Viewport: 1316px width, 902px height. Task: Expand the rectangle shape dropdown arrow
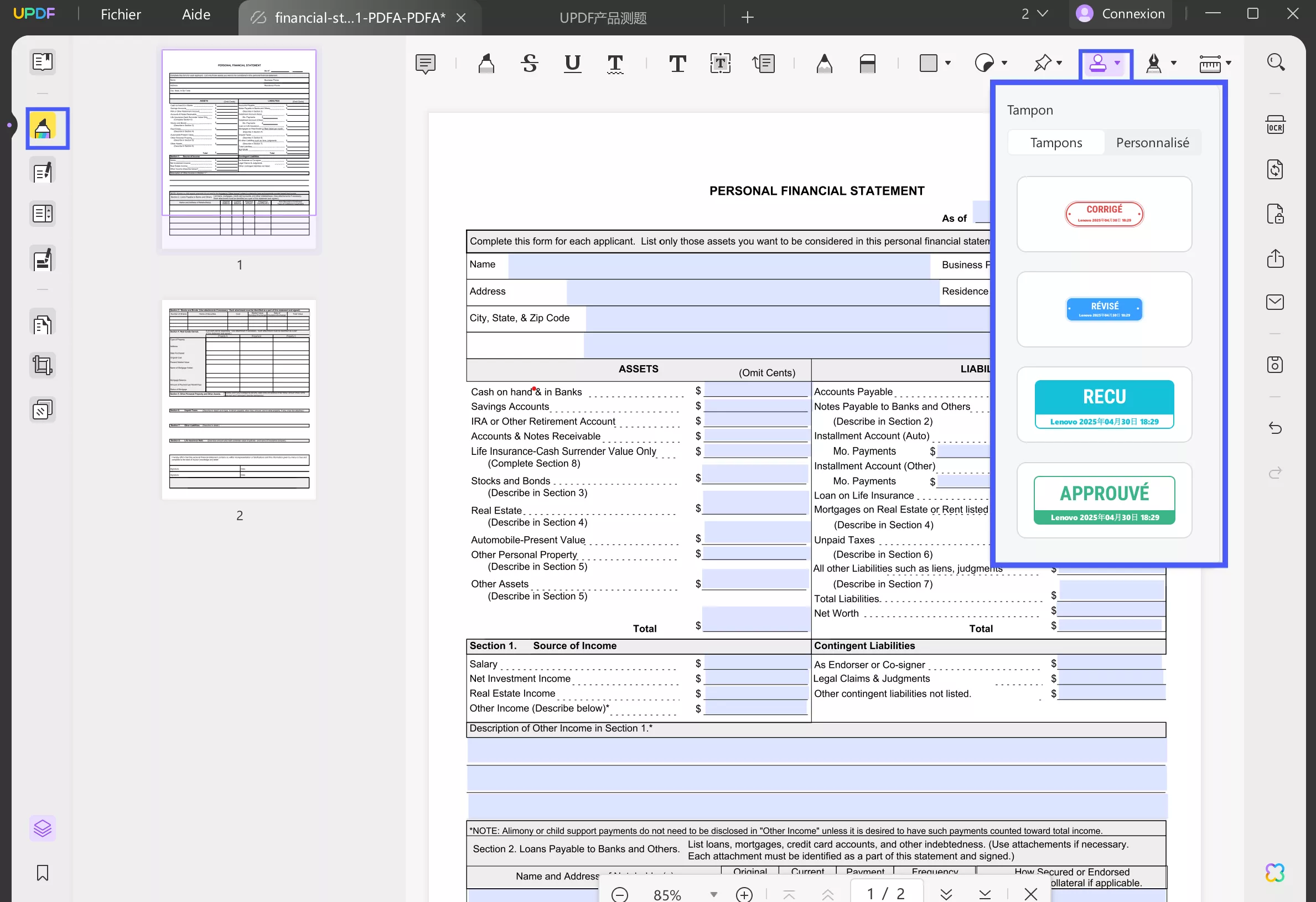coord(948,64)
